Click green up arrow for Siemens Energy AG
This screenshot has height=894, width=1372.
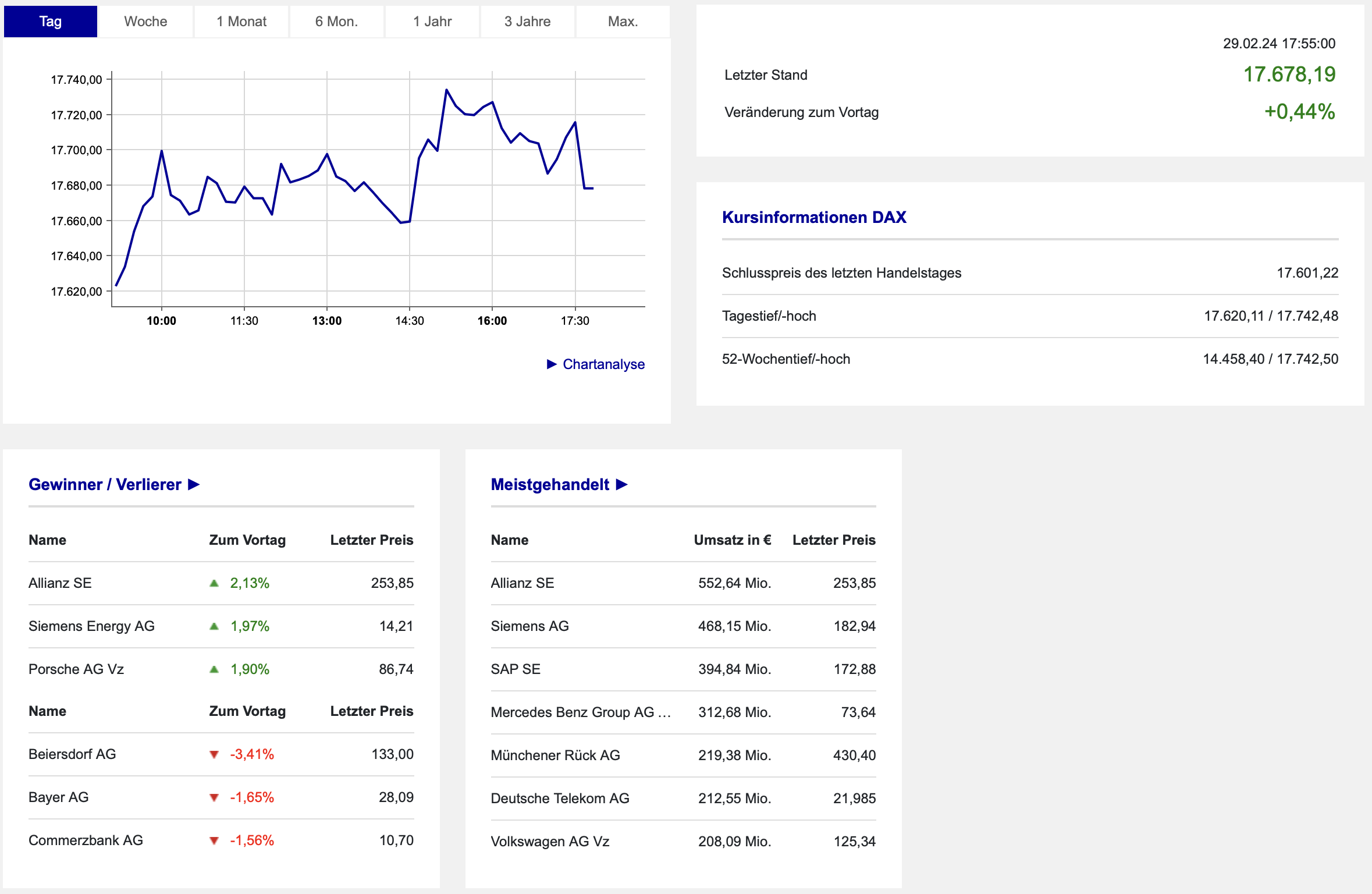pos(214,626)
